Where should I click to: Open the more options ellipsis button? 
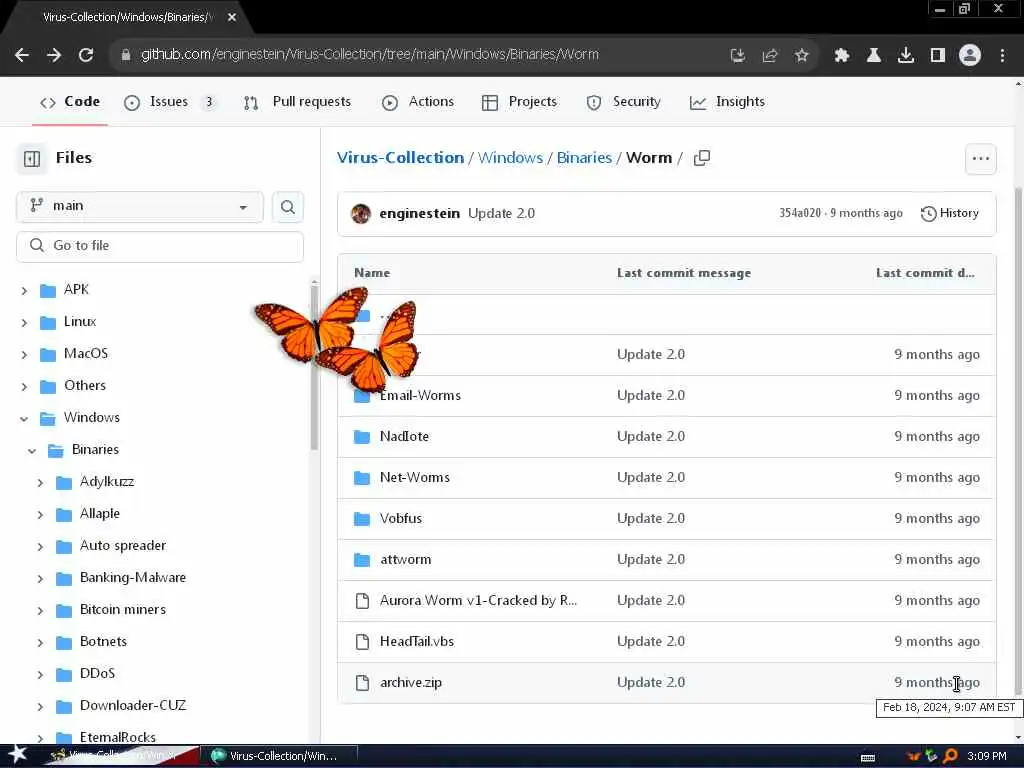980,159
